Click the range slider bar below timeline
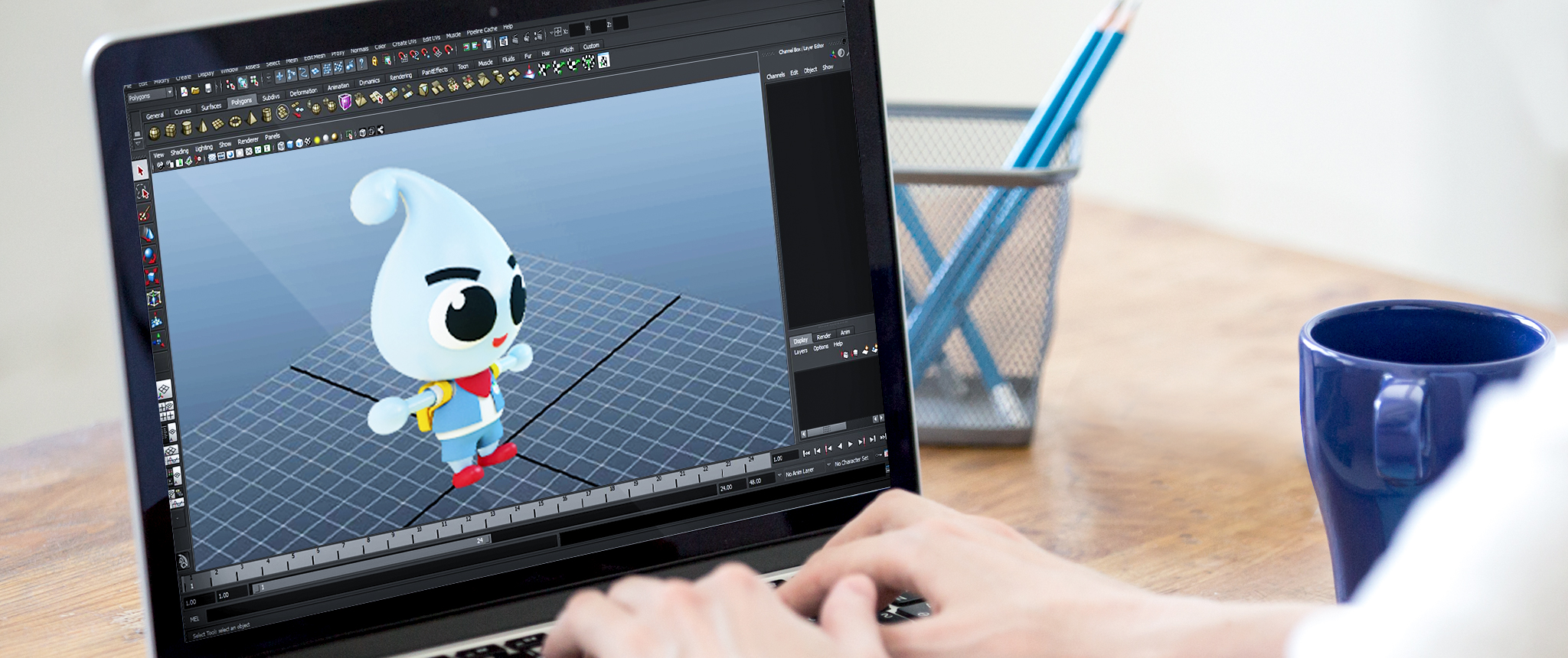 (371, 565)
